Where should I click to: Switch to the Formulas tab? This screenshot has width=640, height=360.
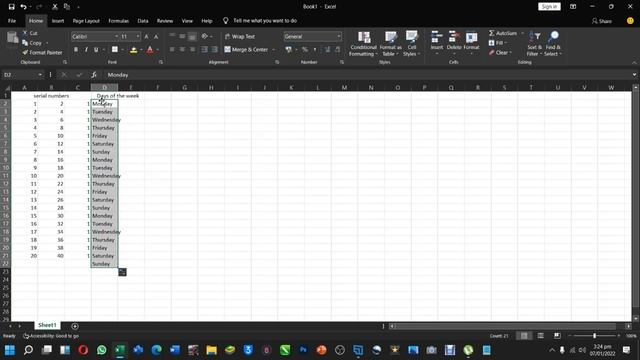pyautogui.click(x=118, y=21)
